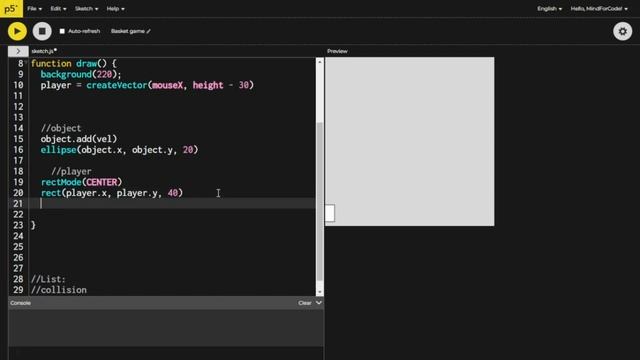
Task: Click the Basket game sketch name
Action: coord(128,31)
